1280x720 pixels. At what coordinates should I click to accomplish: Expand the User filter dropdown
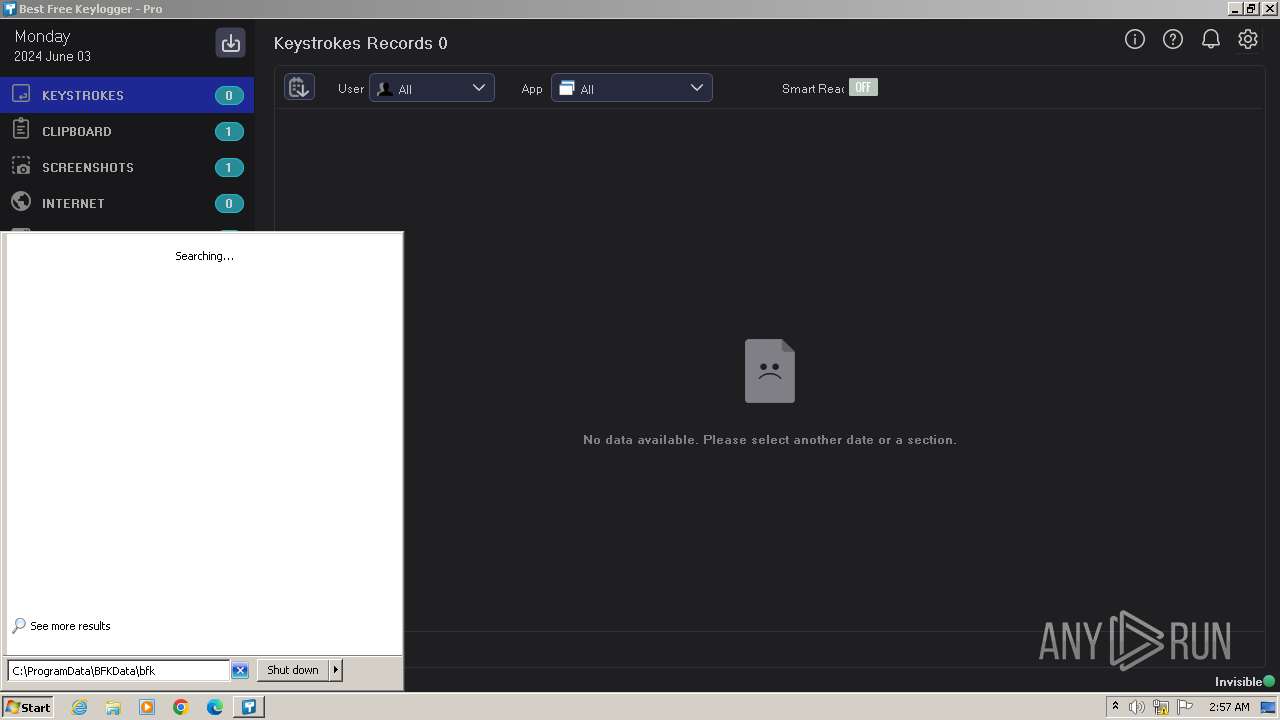432,88
